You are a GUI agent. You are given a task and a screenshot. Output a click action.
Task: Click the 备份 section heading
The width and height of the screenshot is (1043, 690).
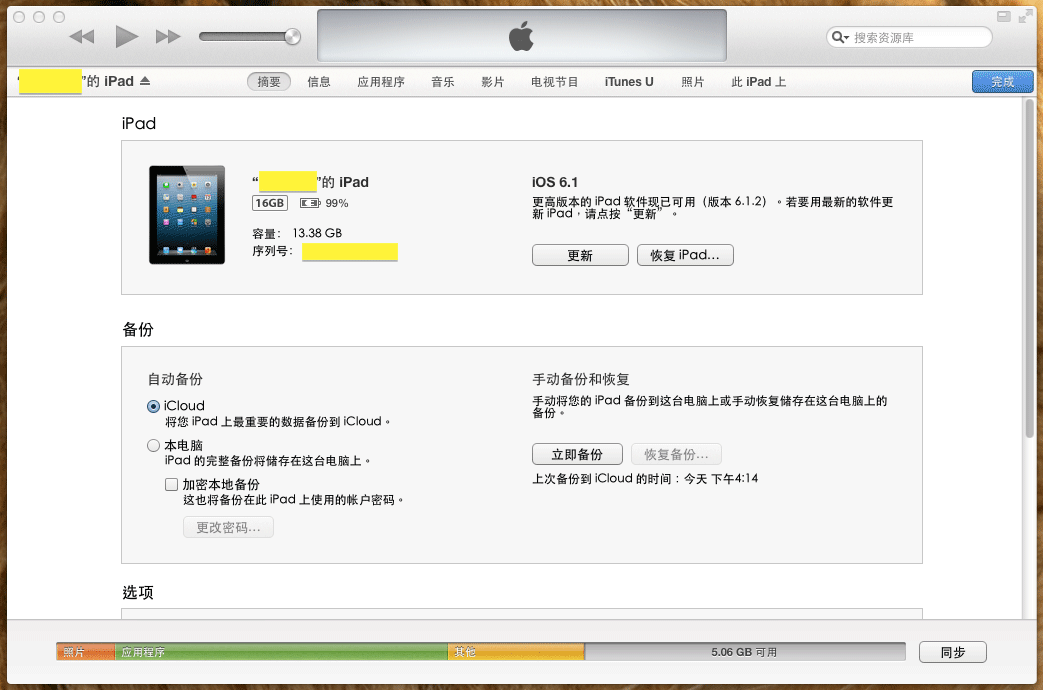[138, 329]
